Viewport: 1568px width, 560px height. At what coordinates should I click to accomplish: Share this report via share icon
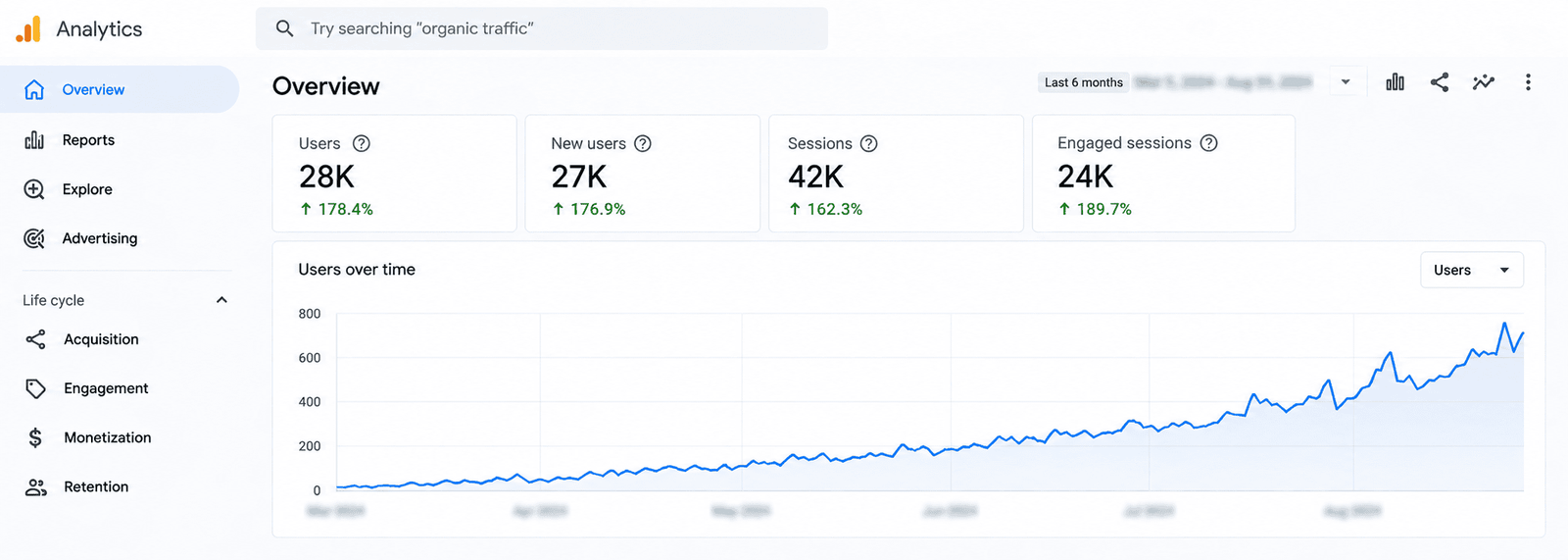[1439, 82]
